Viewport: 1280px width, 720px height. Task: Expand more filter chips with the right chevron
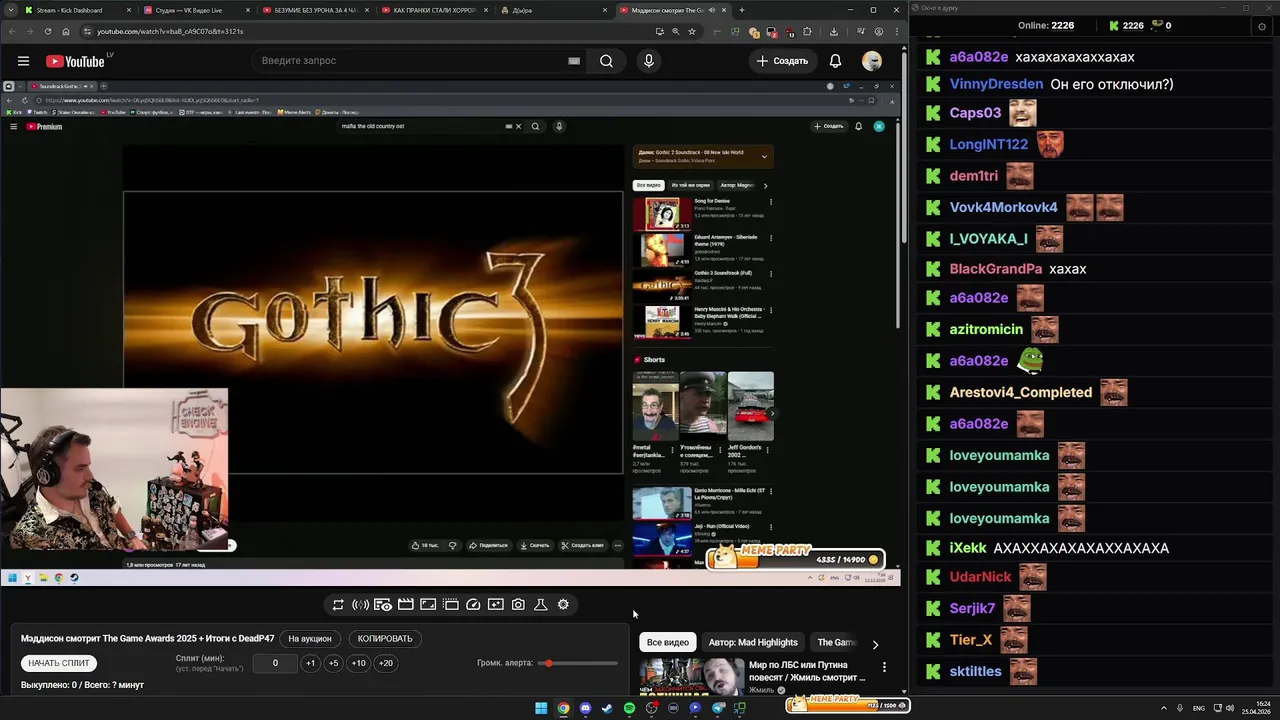[875, 644]
